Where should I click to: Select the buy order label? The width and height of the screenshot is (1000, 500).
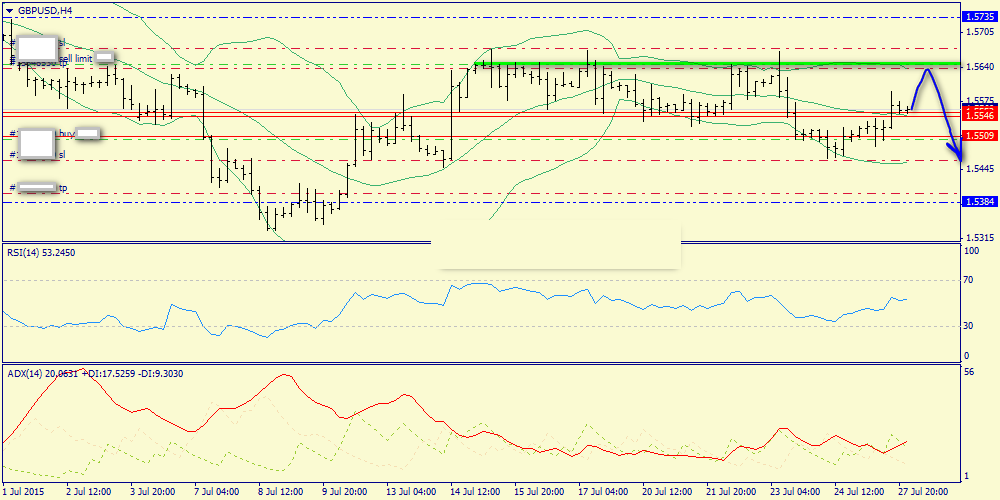tap(67, 133)
